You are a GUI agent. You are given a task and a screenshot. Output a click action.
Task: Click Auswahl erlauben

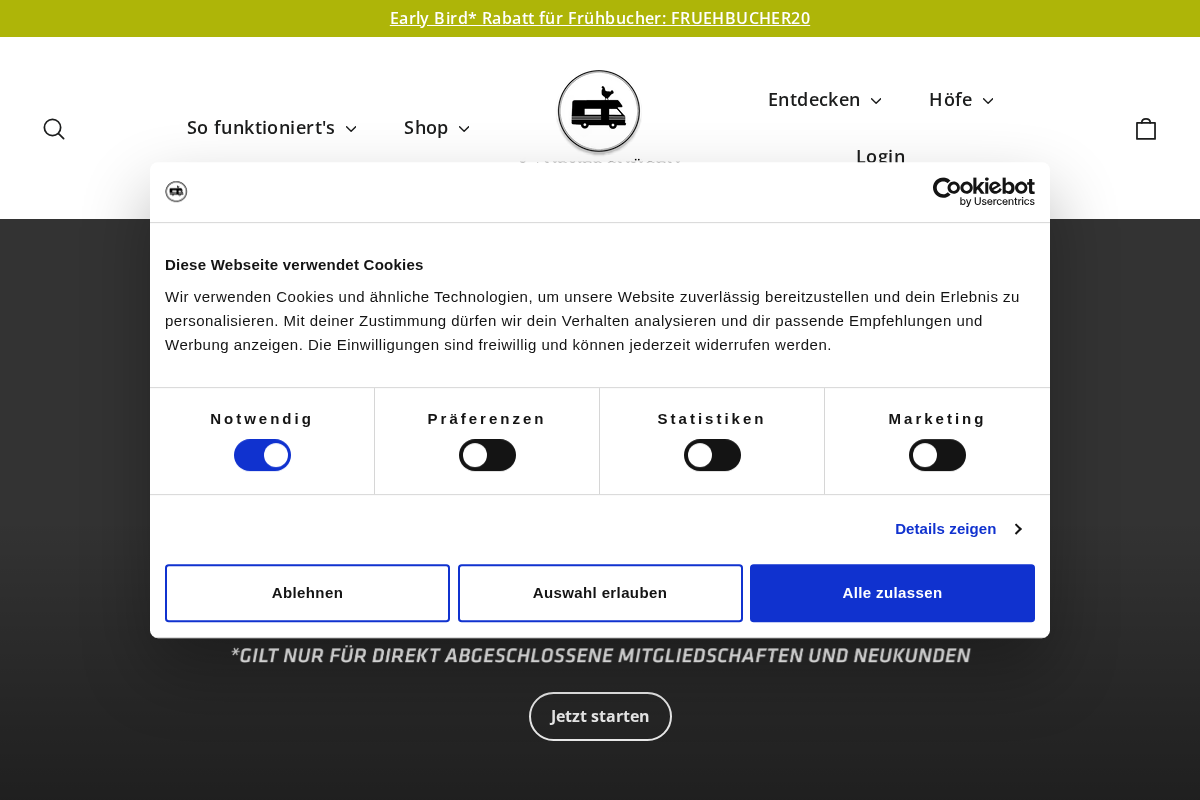point(600,592)
